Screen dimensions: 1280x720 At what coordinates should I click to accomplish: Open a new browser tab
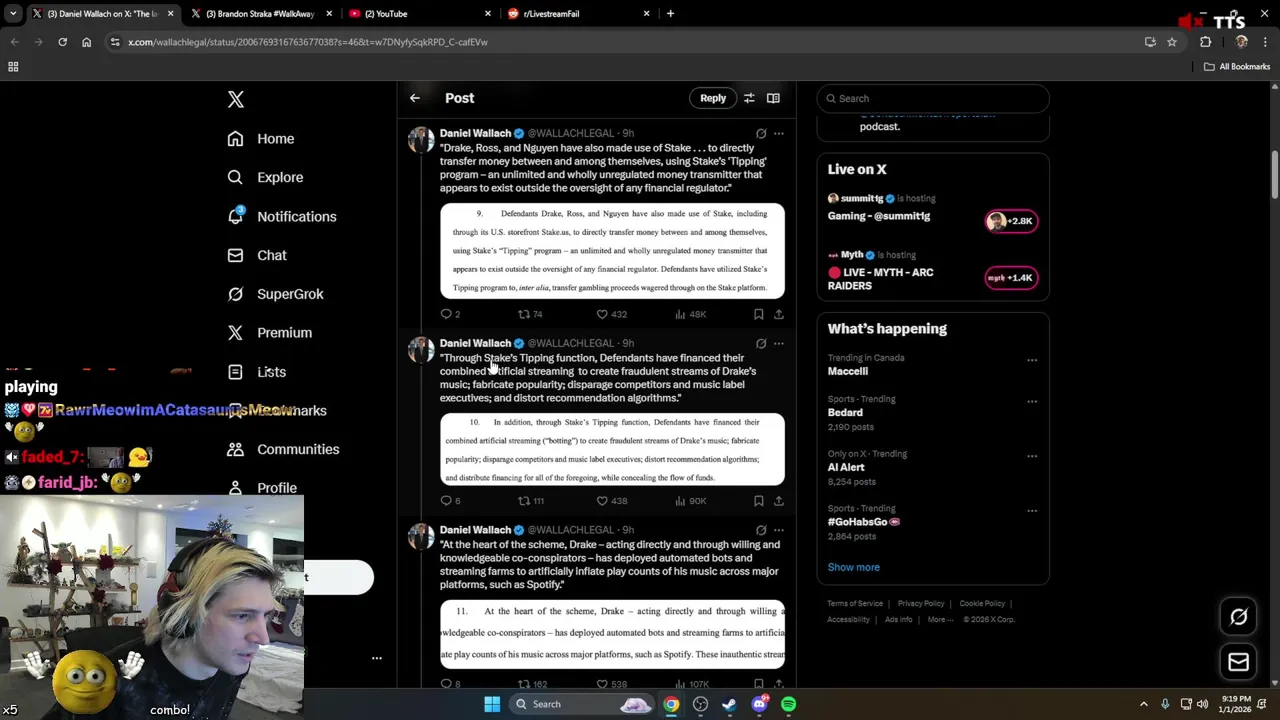pos(670,14)
